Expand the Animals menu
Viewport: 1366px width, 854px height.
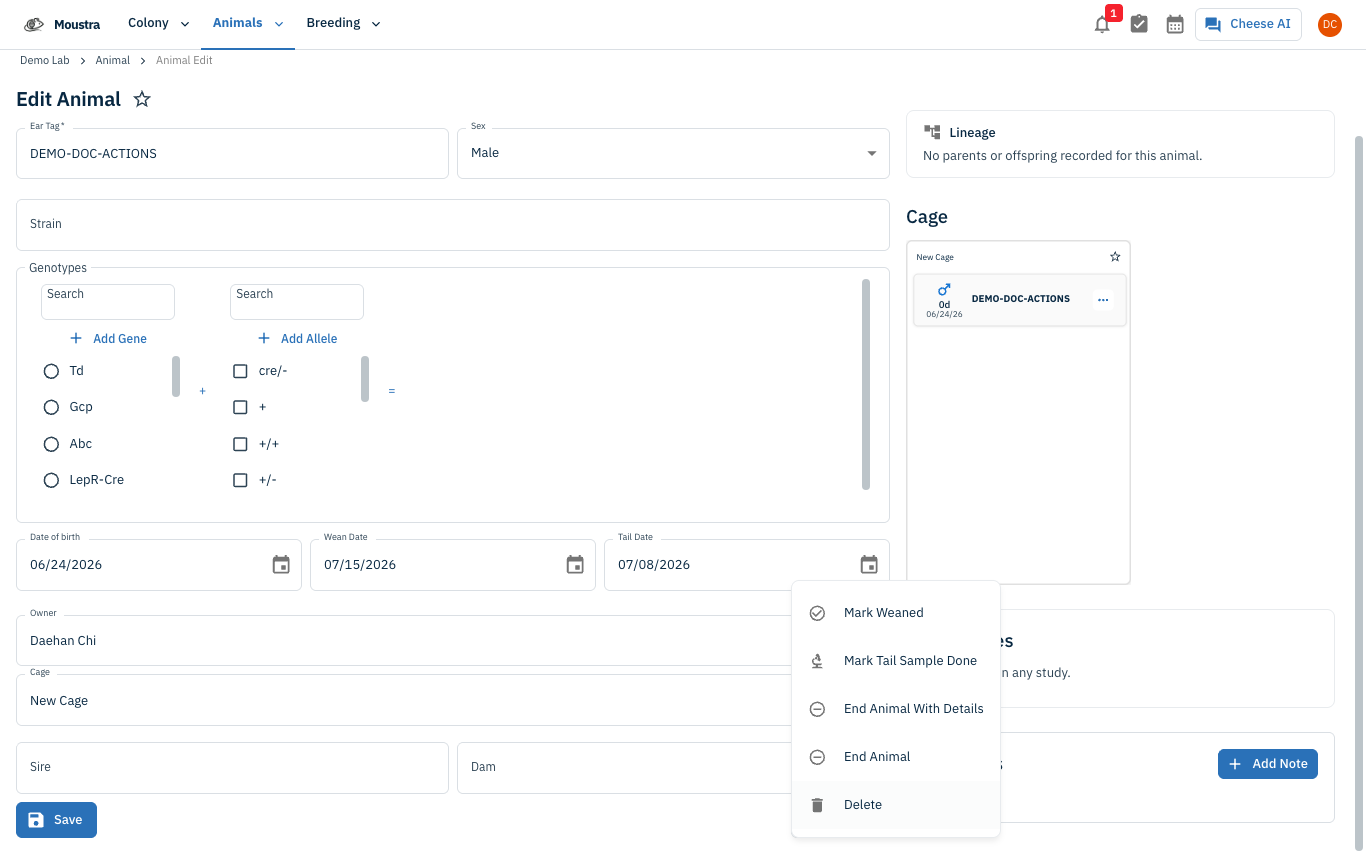[248, 24]
